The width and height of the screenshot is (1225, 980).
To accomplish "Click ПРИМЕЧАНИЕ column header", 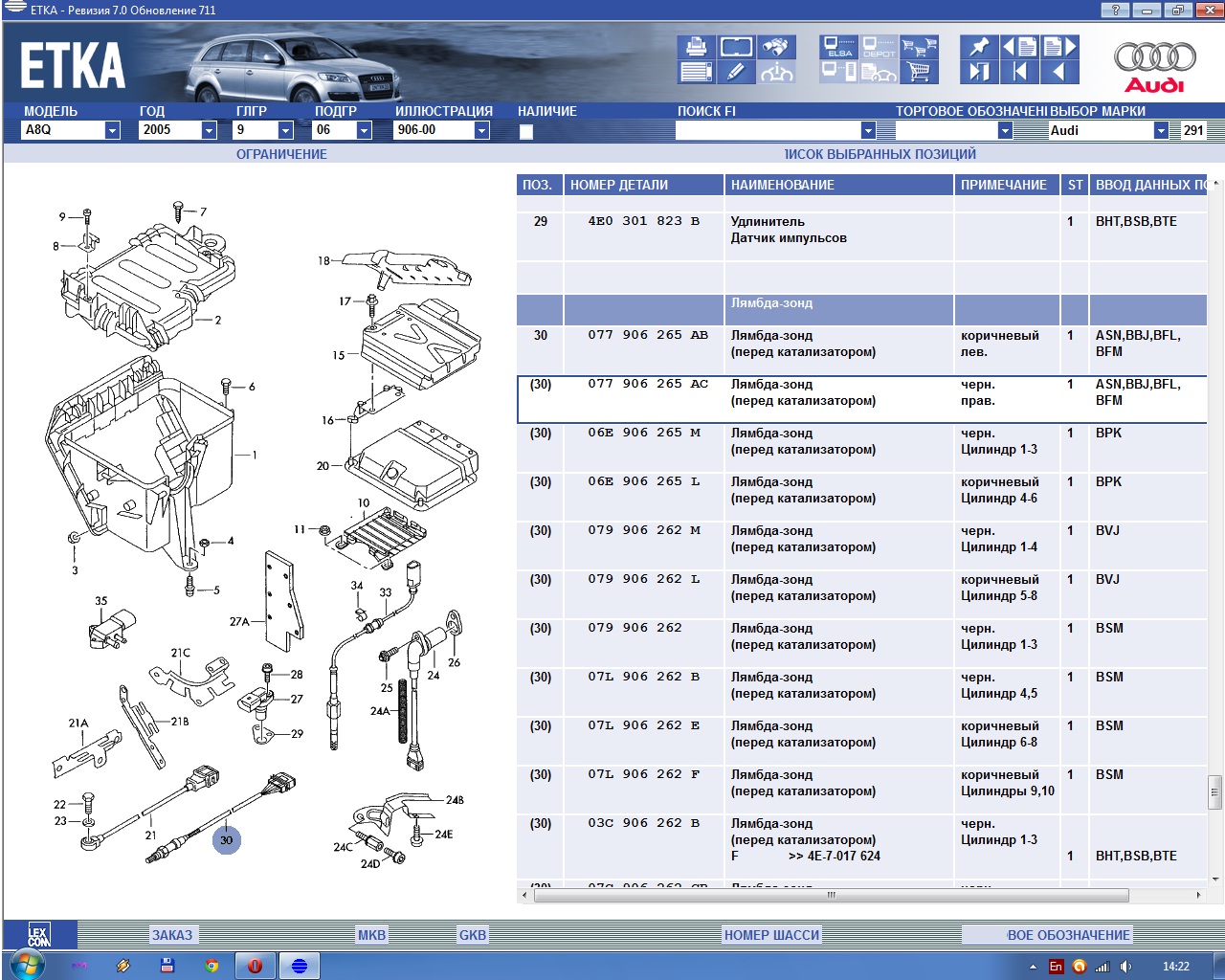I will 1009,185.
